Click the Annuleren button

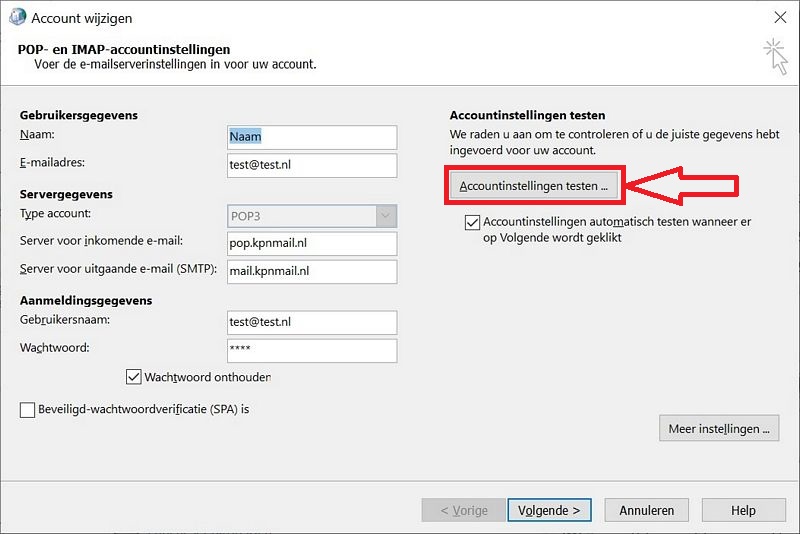click(x=646, y=510)
